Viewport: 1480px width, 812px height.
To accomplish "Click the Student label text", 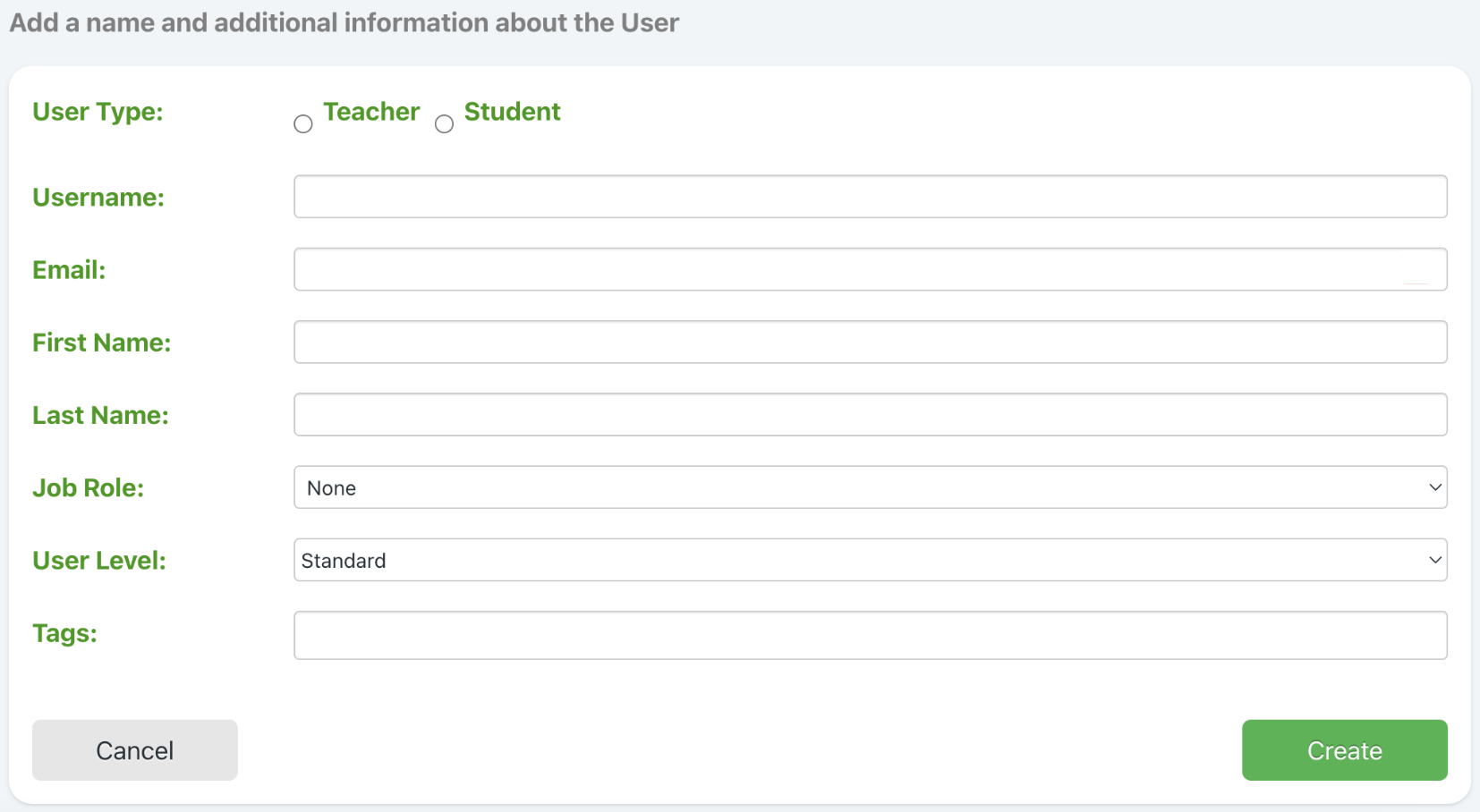I will (x=512, y=112).
